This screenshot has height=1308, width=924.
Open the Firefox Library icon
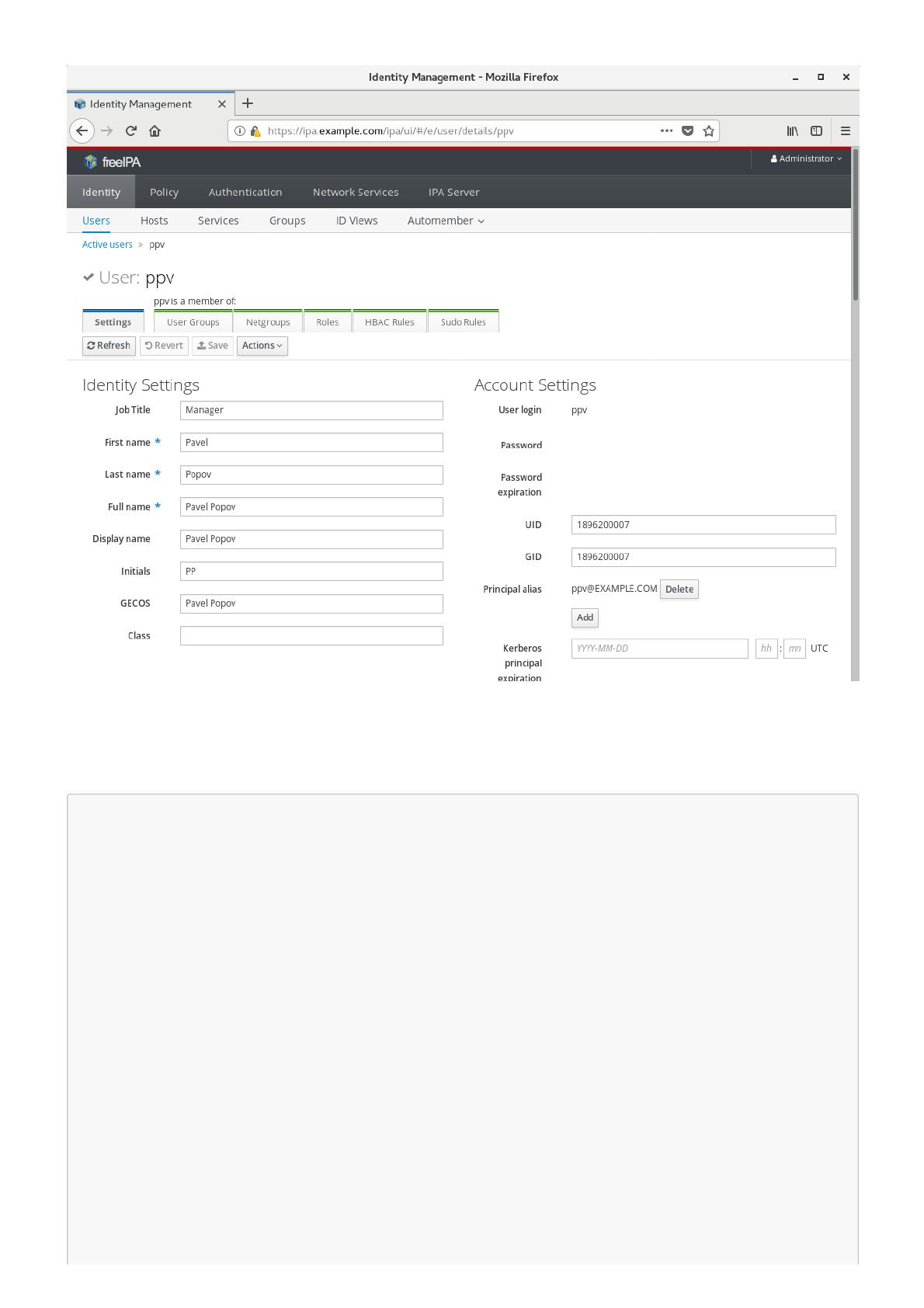(792, 130)
